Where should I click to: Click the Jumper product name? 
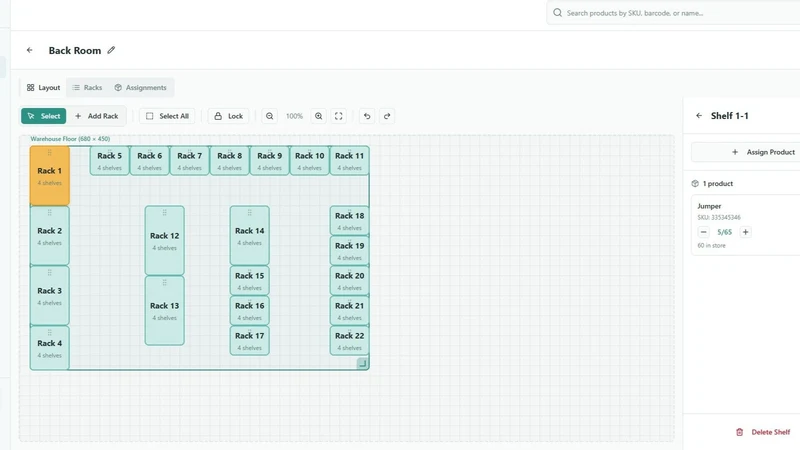[x=709, y=206]
